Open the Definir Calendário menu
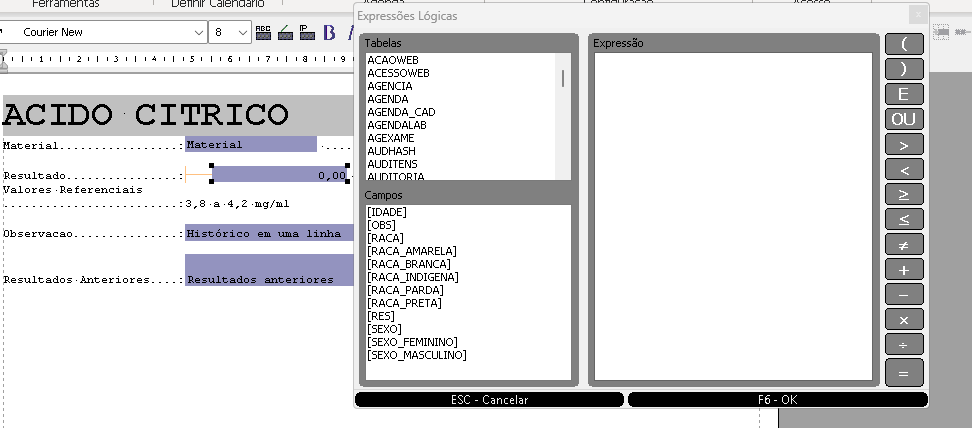972x428 pixels. (217, 4)
